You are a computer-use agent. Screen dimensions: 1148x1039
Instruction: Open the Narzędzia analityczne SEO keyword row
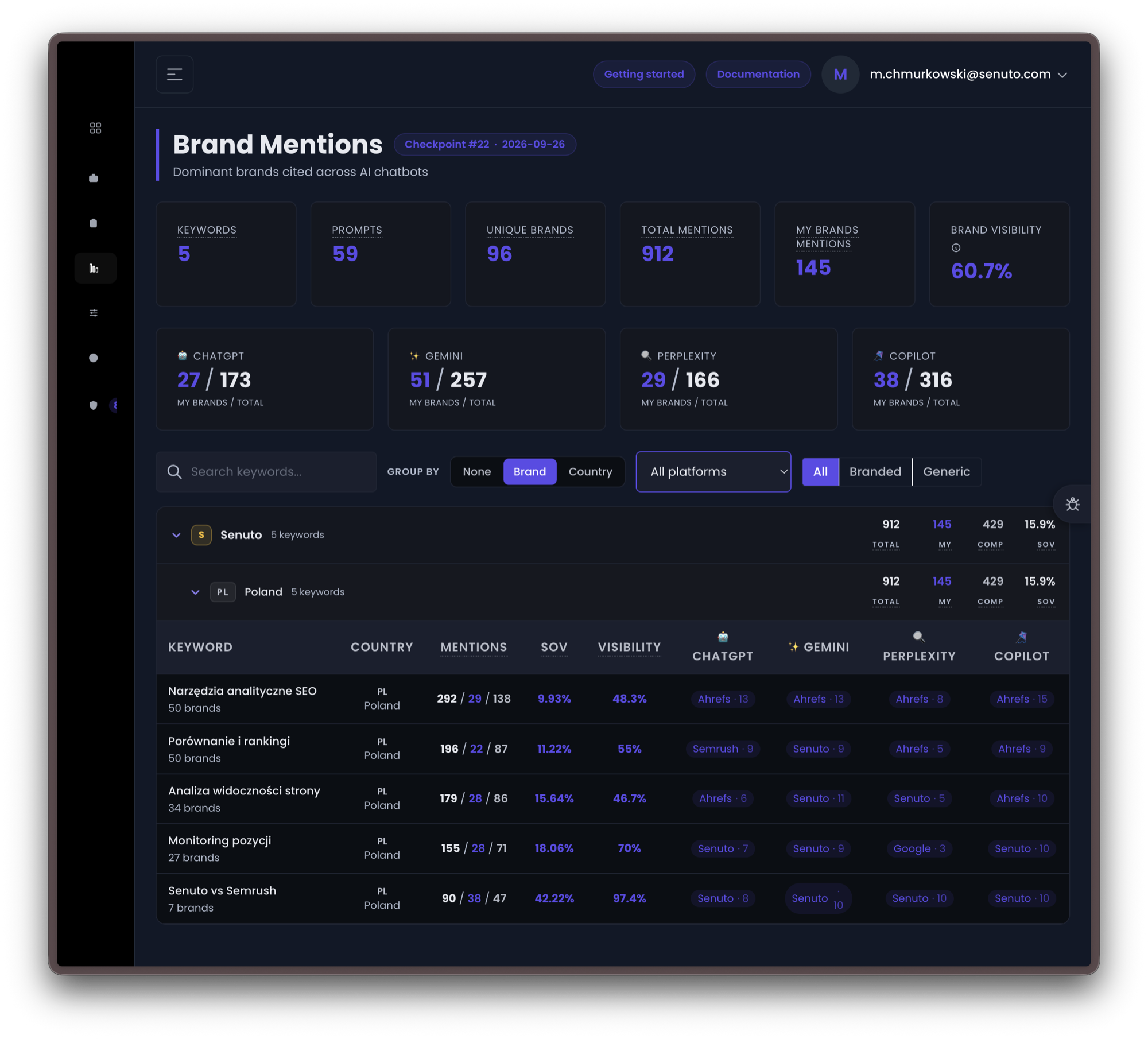[612, 699]
